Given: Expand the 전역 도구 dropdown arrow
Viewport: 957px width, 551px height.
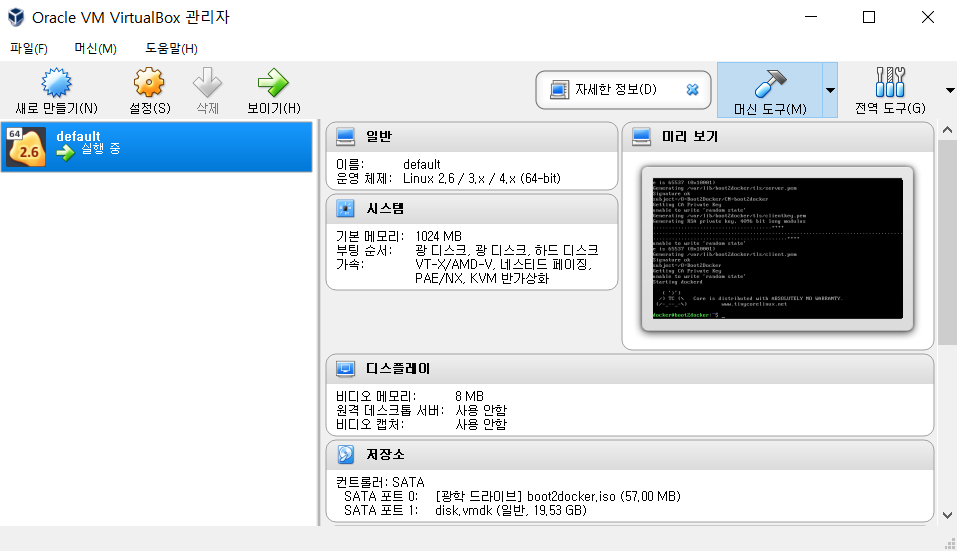Looking at the screenshot, I should tap(950, 90).
